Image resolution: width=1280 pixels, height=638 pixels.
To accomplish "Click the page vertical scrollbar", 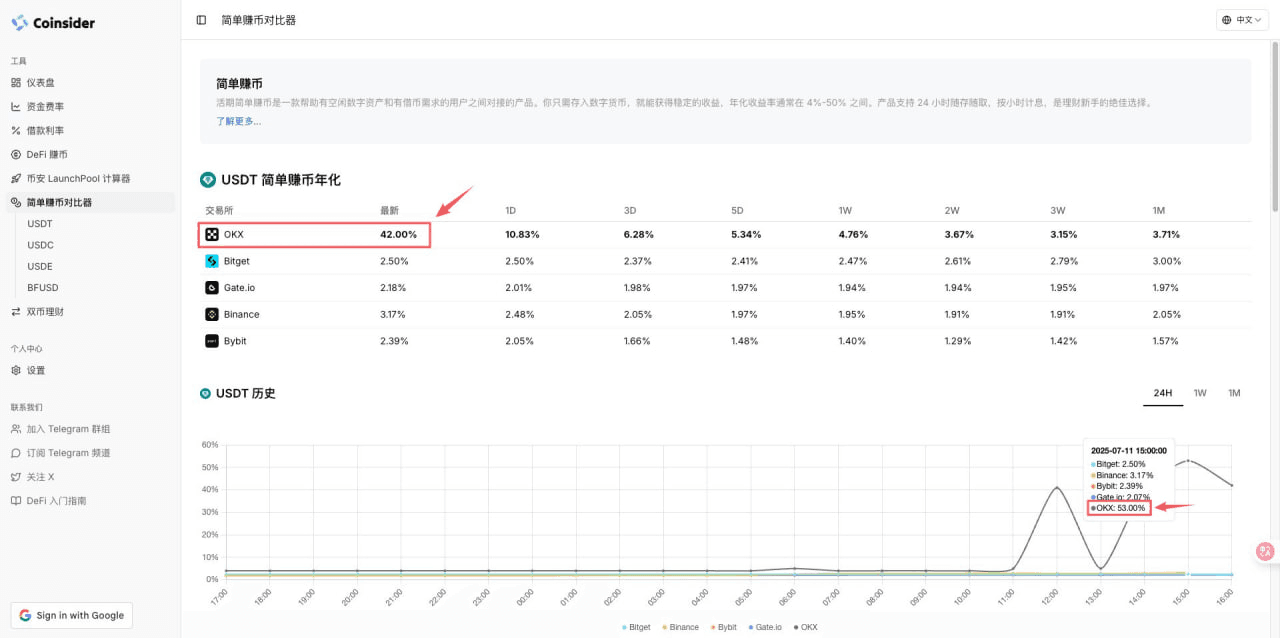I will click(x=1275, y=125).
